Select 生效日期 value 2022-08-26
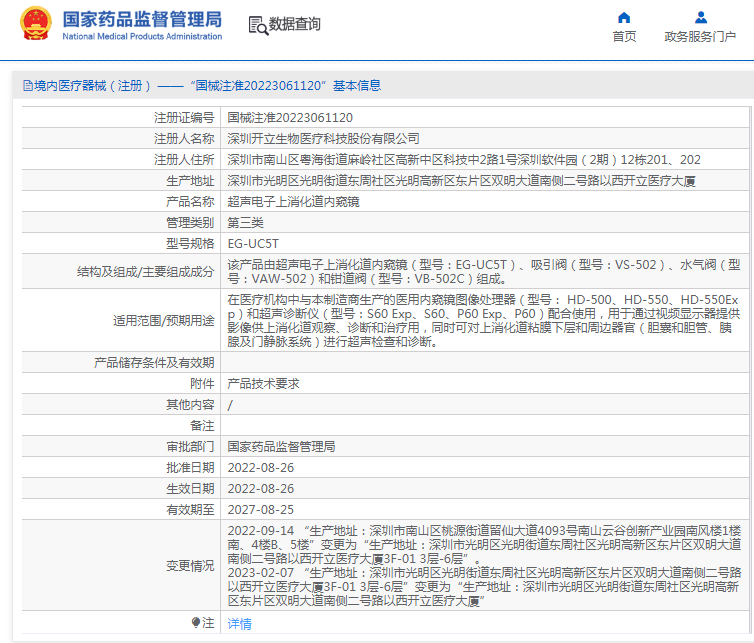Viewport: 754px width, 643px height. tap(261, 489)
